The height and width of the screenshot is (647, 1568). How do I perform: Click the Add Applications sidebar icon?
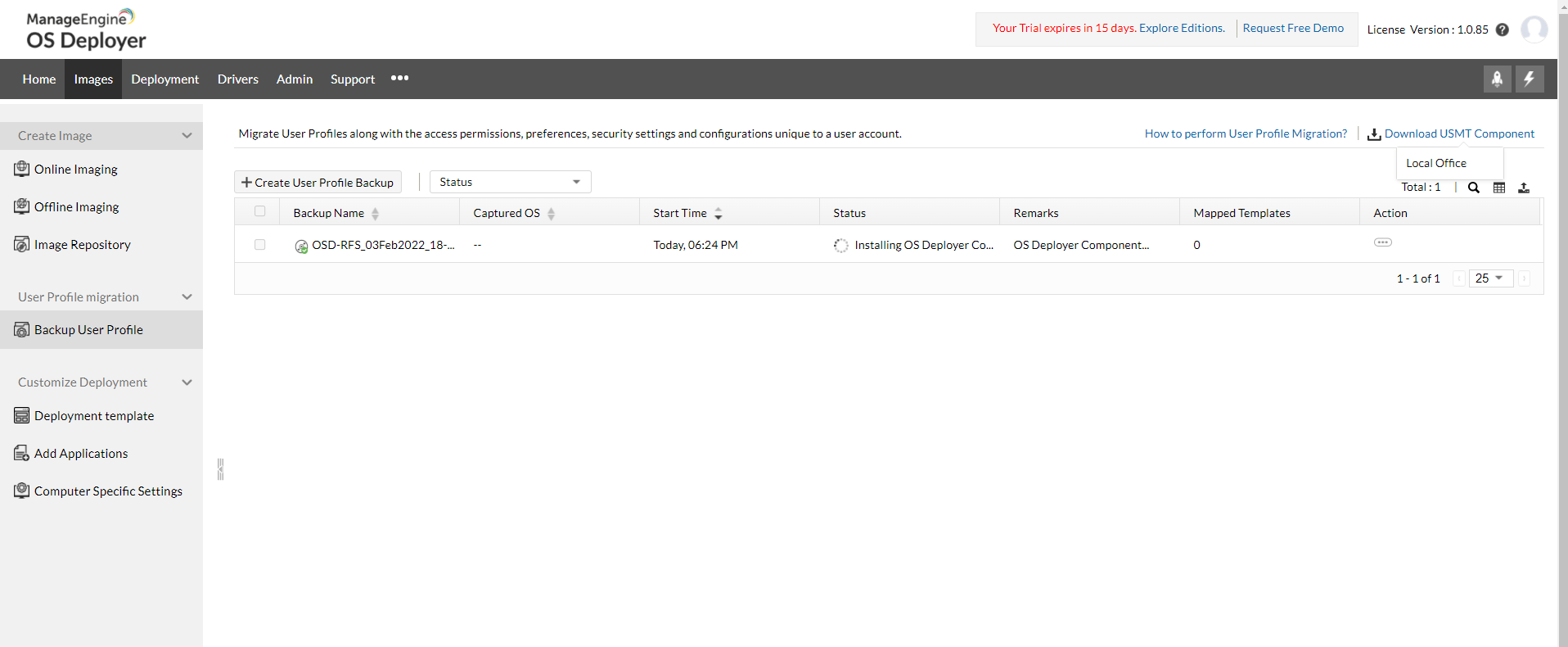(22, 453)
